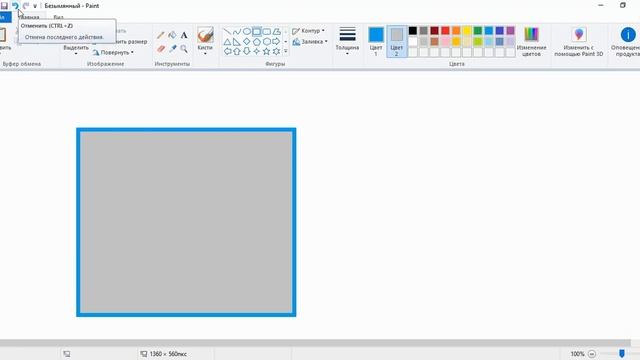This screenshot has height=360, width=640.
Task: Choose the Rectangle shape
Action: pos(257,31)
